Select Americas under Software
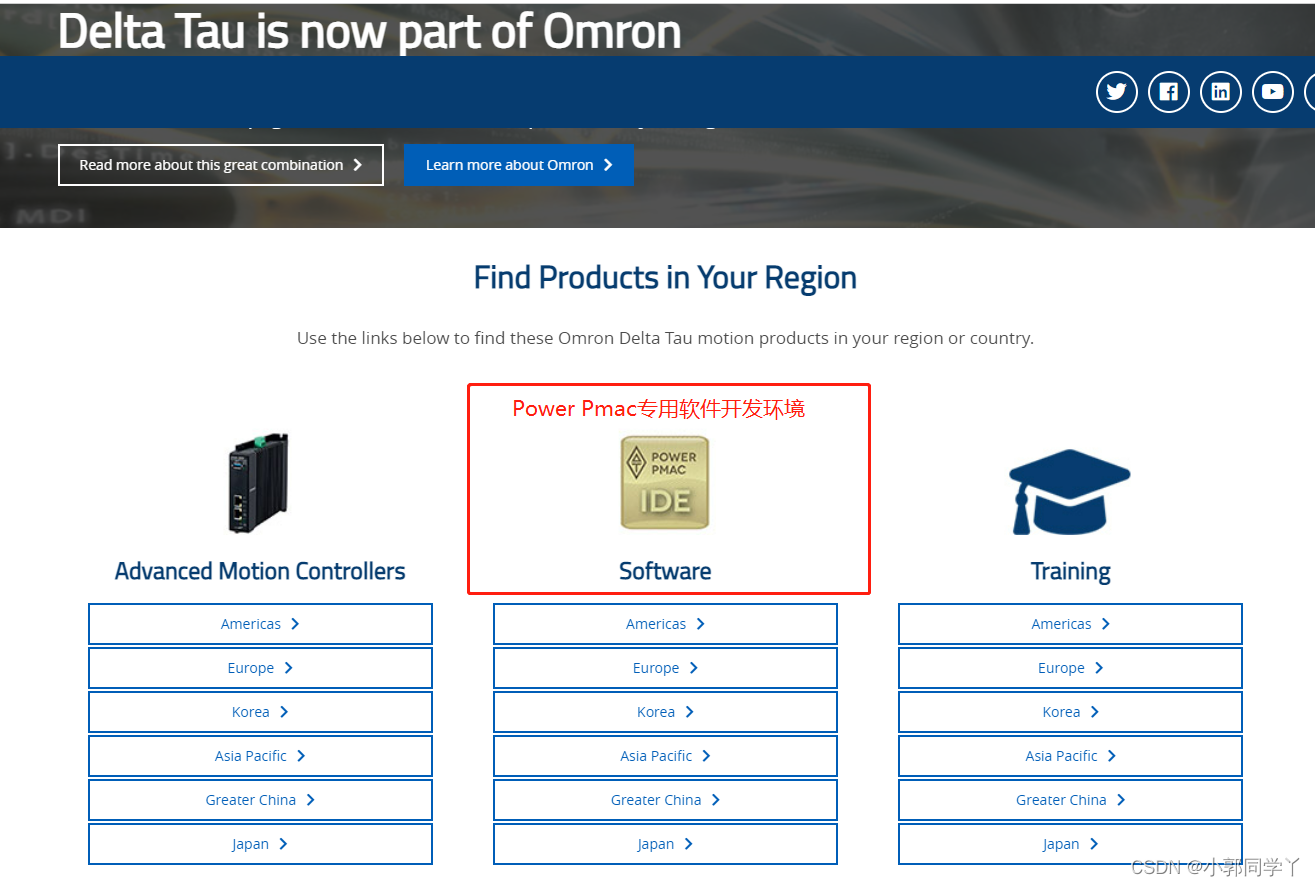 pos(665,624)
